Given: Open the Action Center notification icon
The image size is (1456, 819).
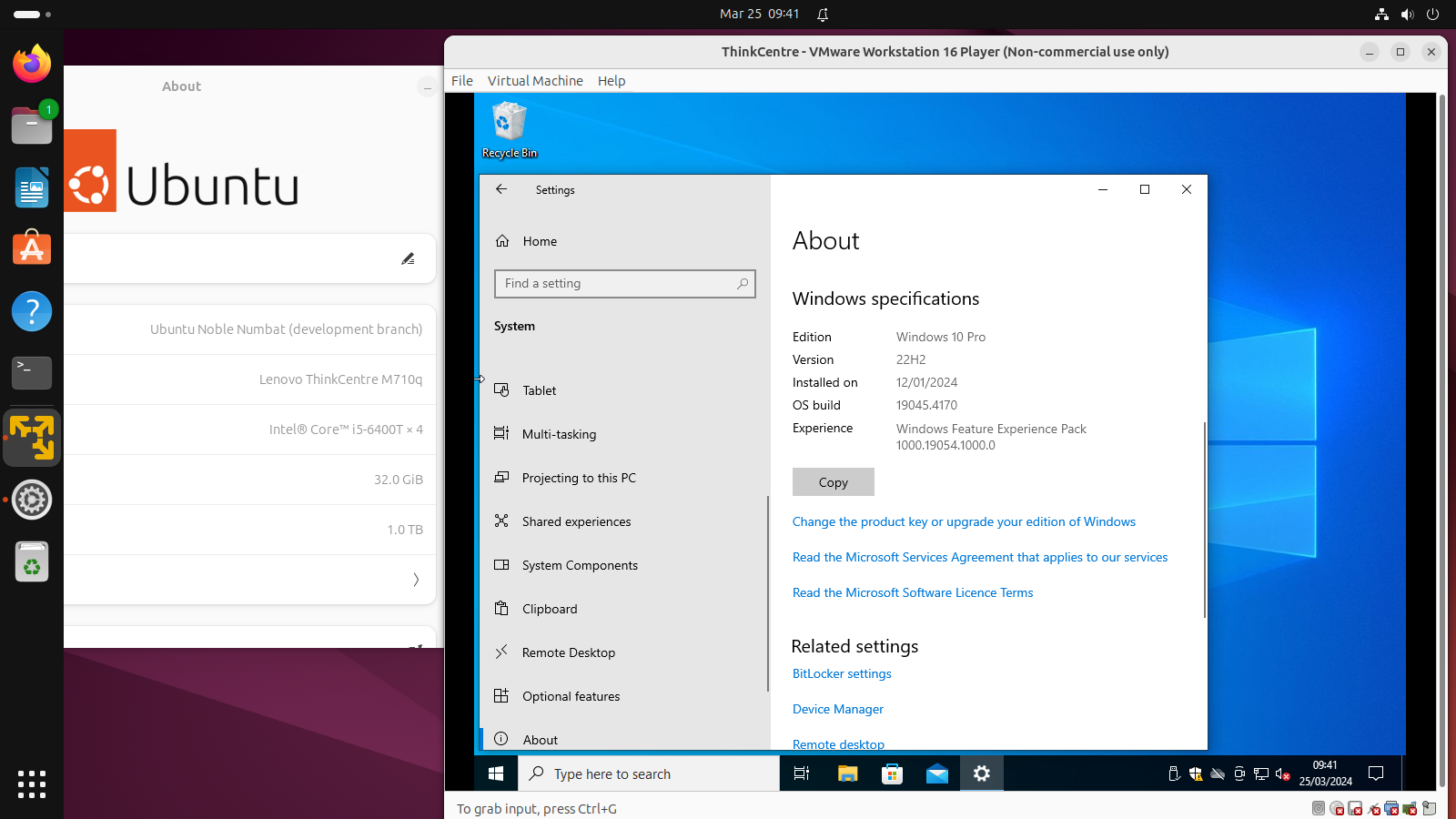Looking at the screenshot, I should coord(1376,773).
